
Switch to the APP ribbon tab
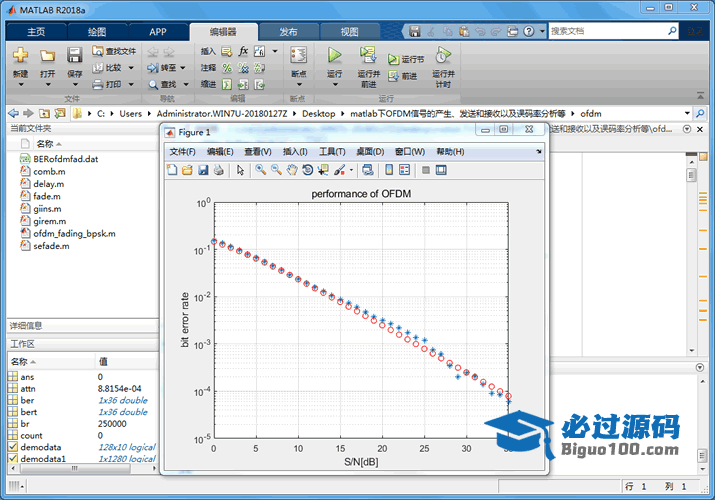[158, 32]
